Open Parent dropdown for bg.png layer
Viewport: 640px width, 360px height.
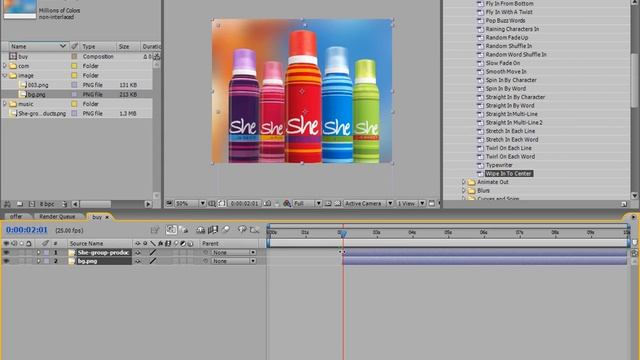[x=233, y=261]
